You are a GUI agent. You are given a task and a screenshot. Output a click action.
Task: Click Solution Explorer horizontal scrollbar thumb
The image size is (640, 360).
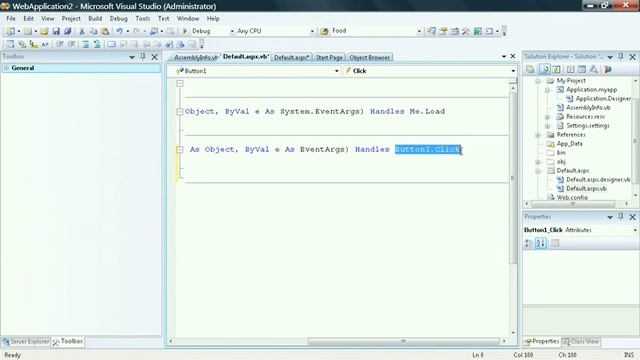coord(573,203)
